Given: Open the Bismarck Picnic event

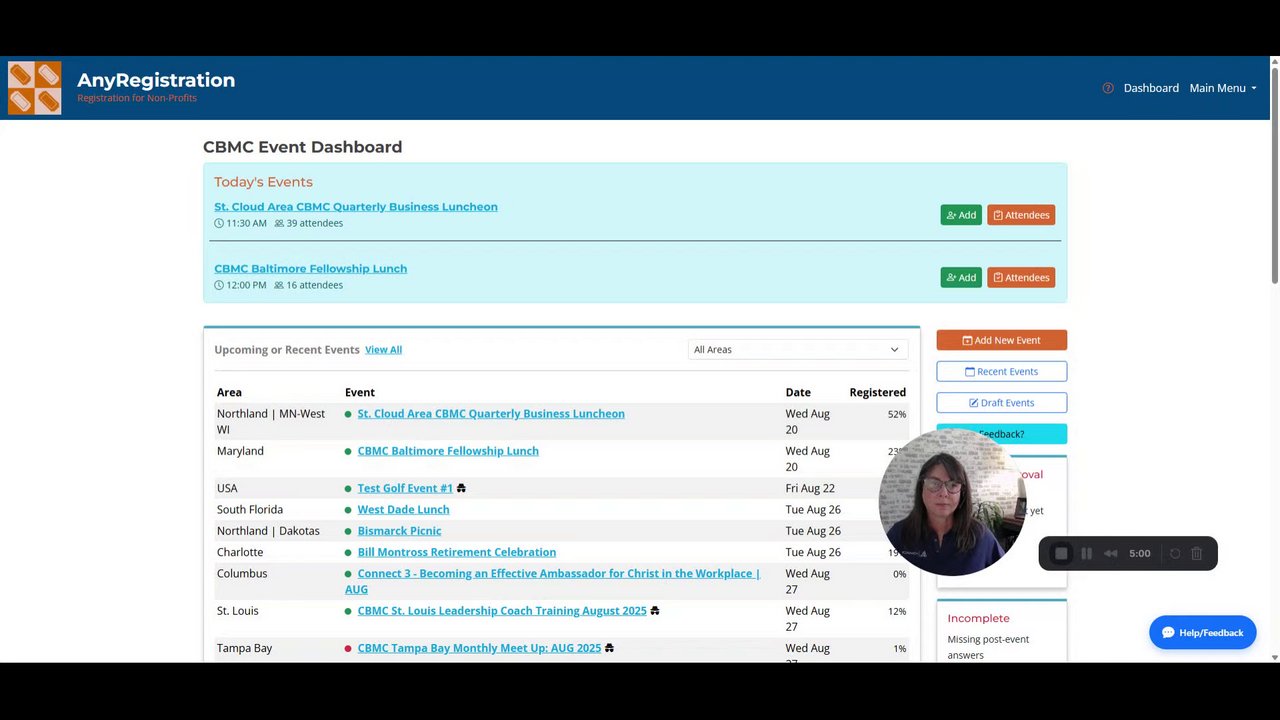Looking at the screenshot, I should 399,531.
